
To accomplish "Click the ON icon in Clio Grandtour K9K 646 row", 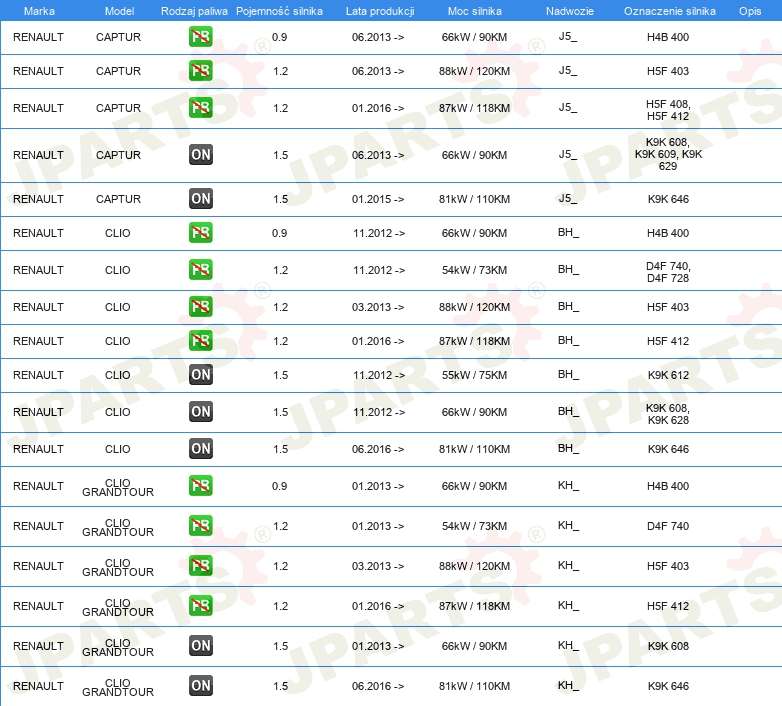I will coord(200,686).
